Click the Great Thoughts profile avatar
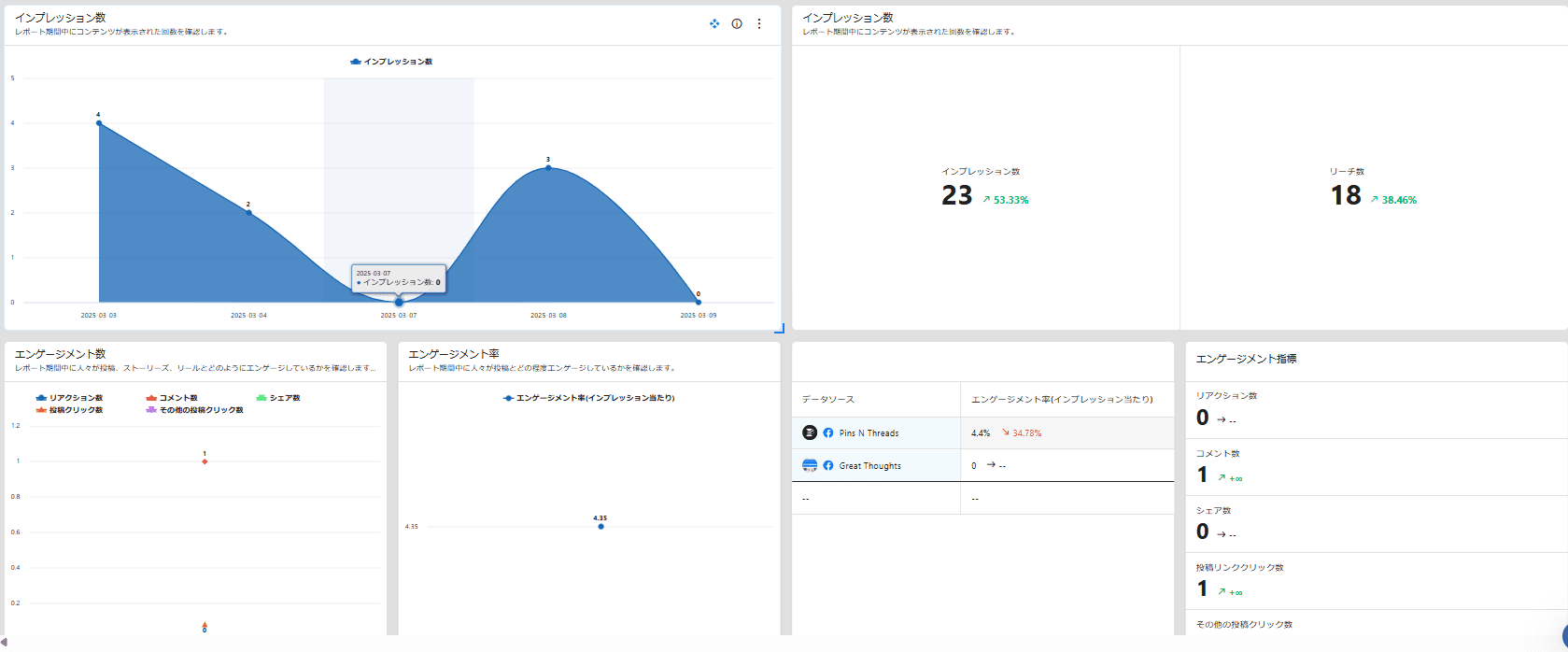The image size is (1568, 652). 810,465
